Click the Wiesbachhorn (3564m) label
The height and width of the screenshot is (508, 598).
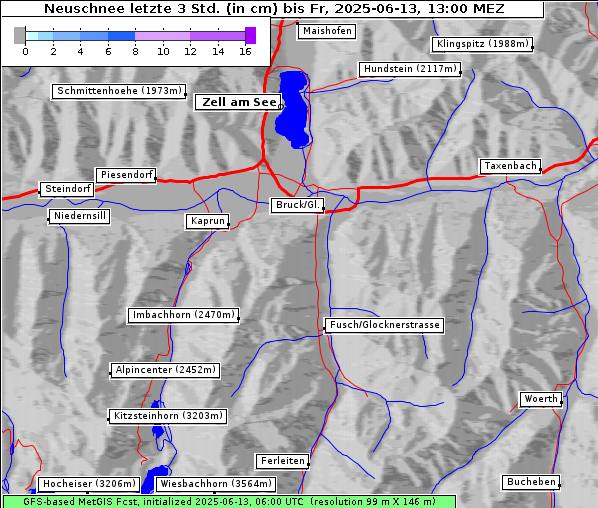(215, 484)
